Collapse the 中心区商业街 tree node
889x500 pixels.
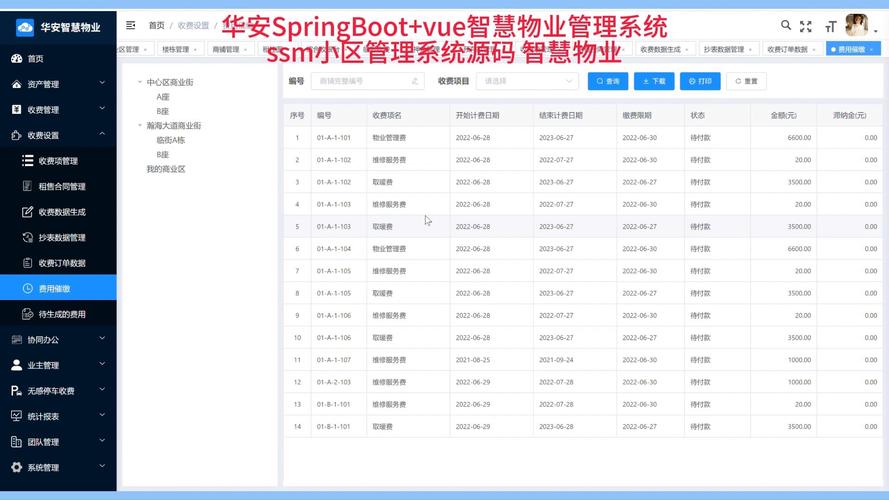(x=140, y=83)
